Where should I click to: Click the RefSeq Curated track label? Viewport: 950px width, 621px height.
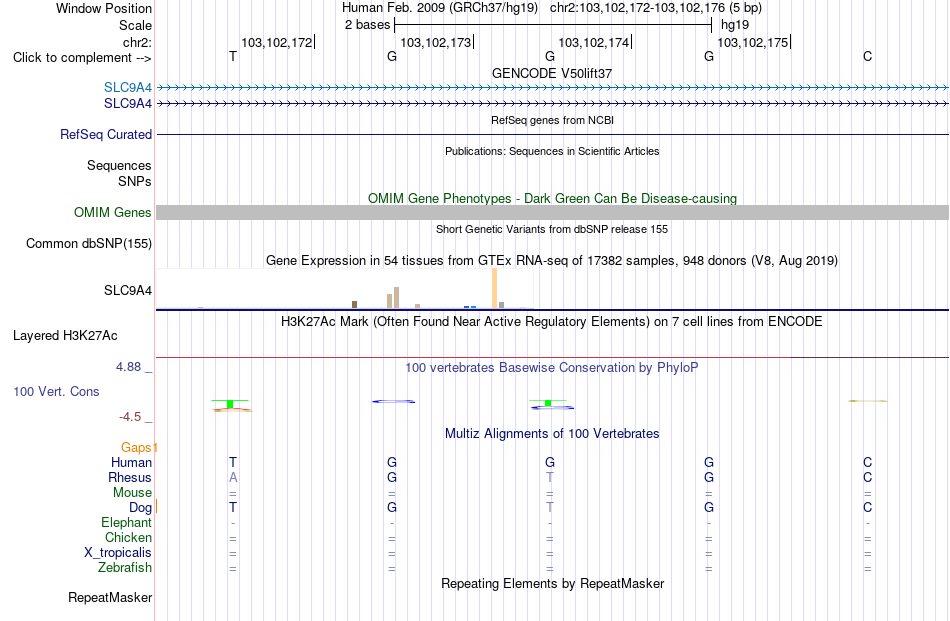(x=106, y=134)
